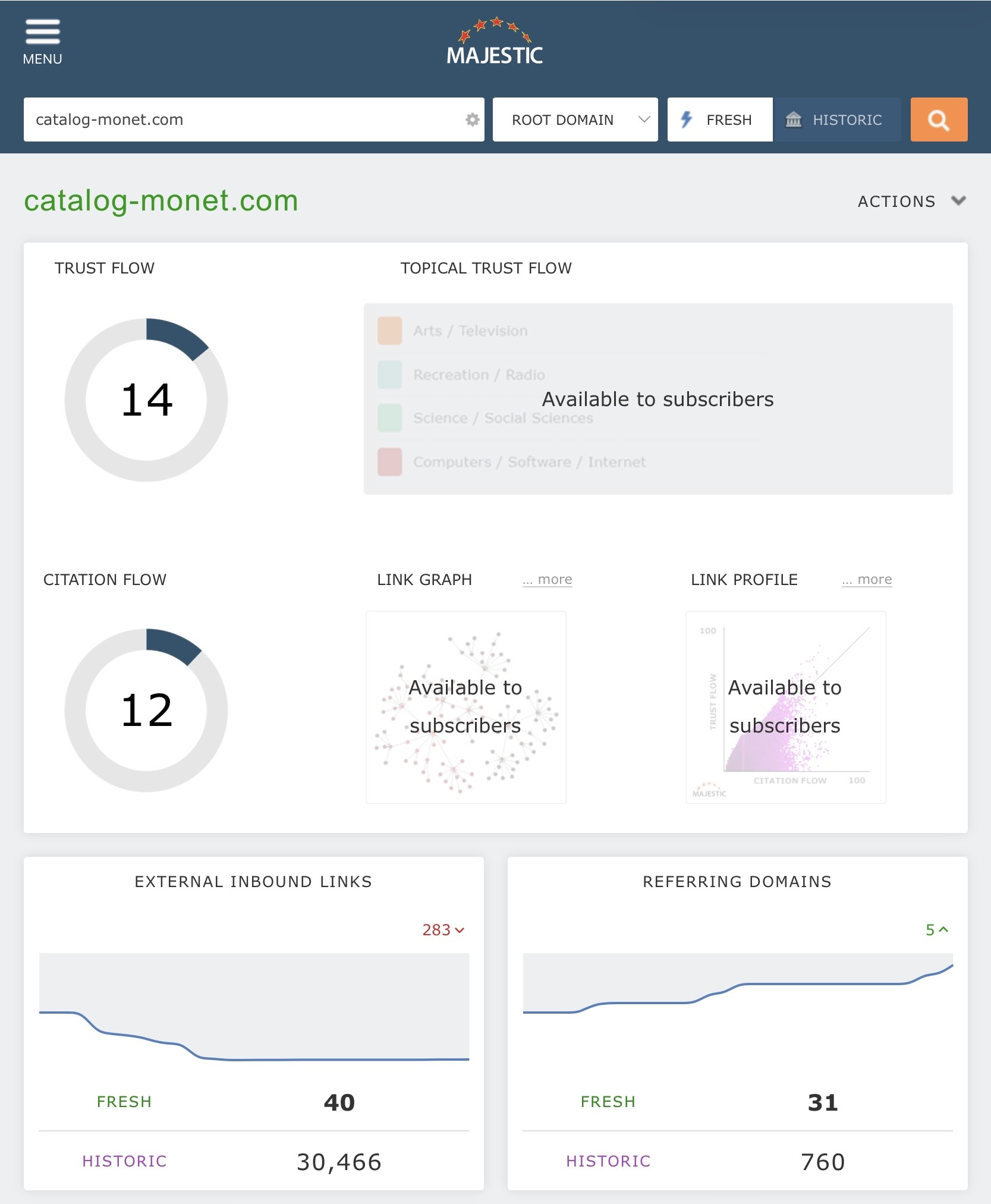991x1204 pixels.
Task: Click the 5 referring domains change indicator
Action: (x=937, y=930)
